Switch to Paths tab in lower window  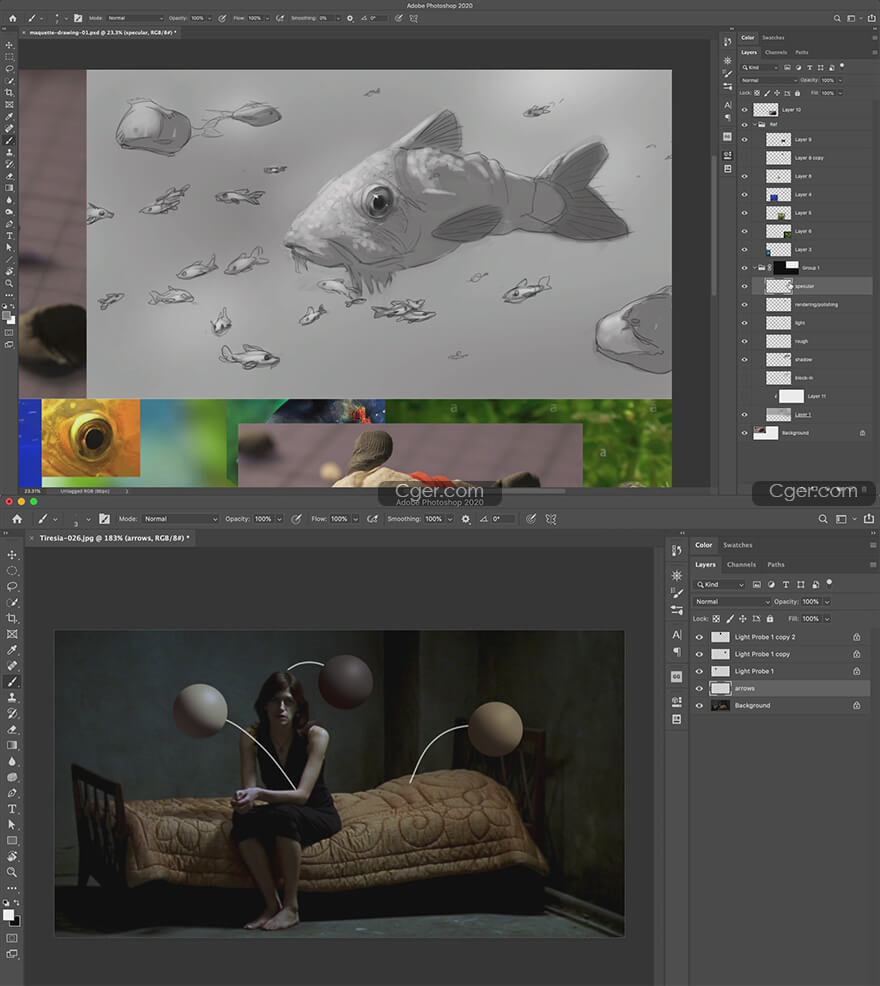(776, 565)
